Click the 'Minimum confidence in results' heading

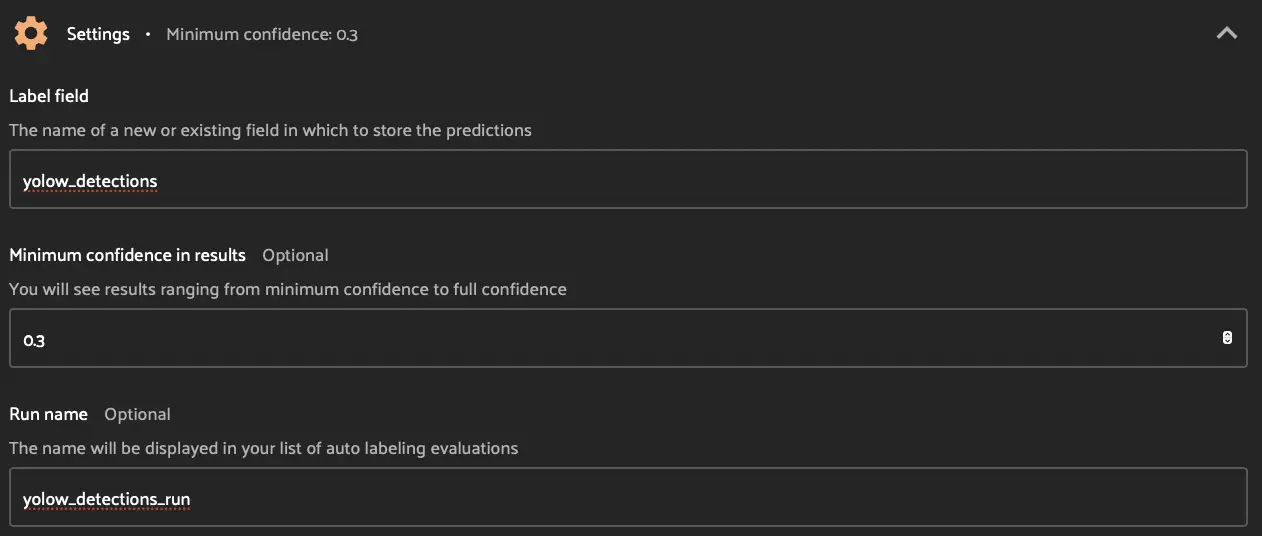(x=127, y=255)
